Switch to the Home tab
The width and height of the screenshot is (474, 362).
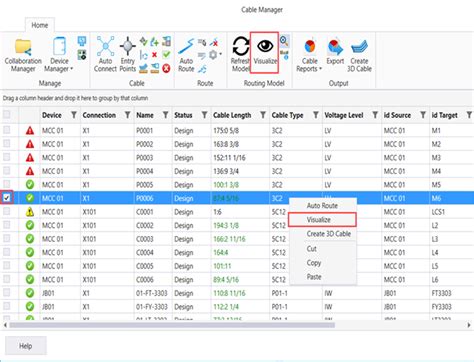click(40, 25)
